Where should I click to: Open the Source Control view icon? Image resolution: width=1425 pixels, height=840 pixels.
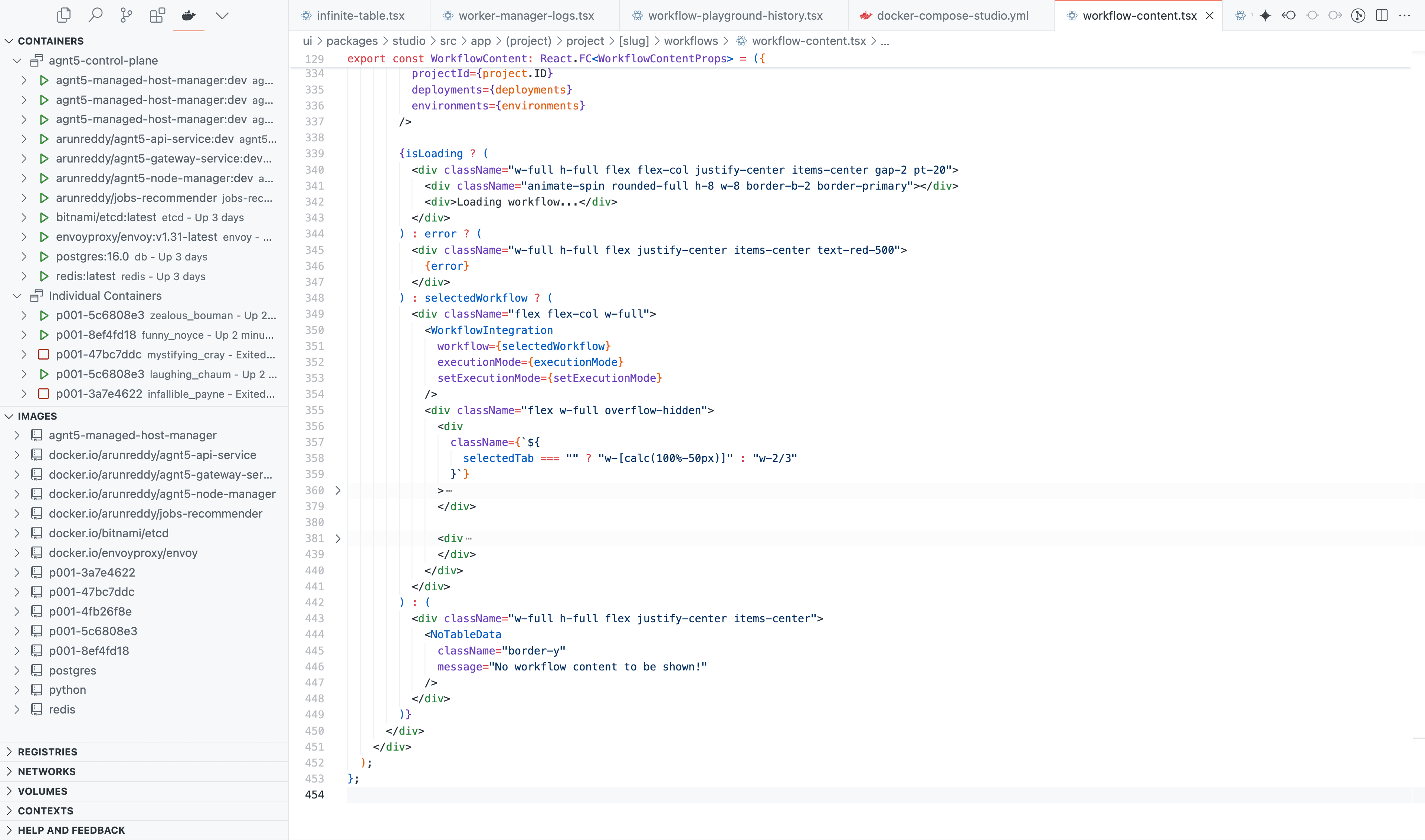[126, 15]
